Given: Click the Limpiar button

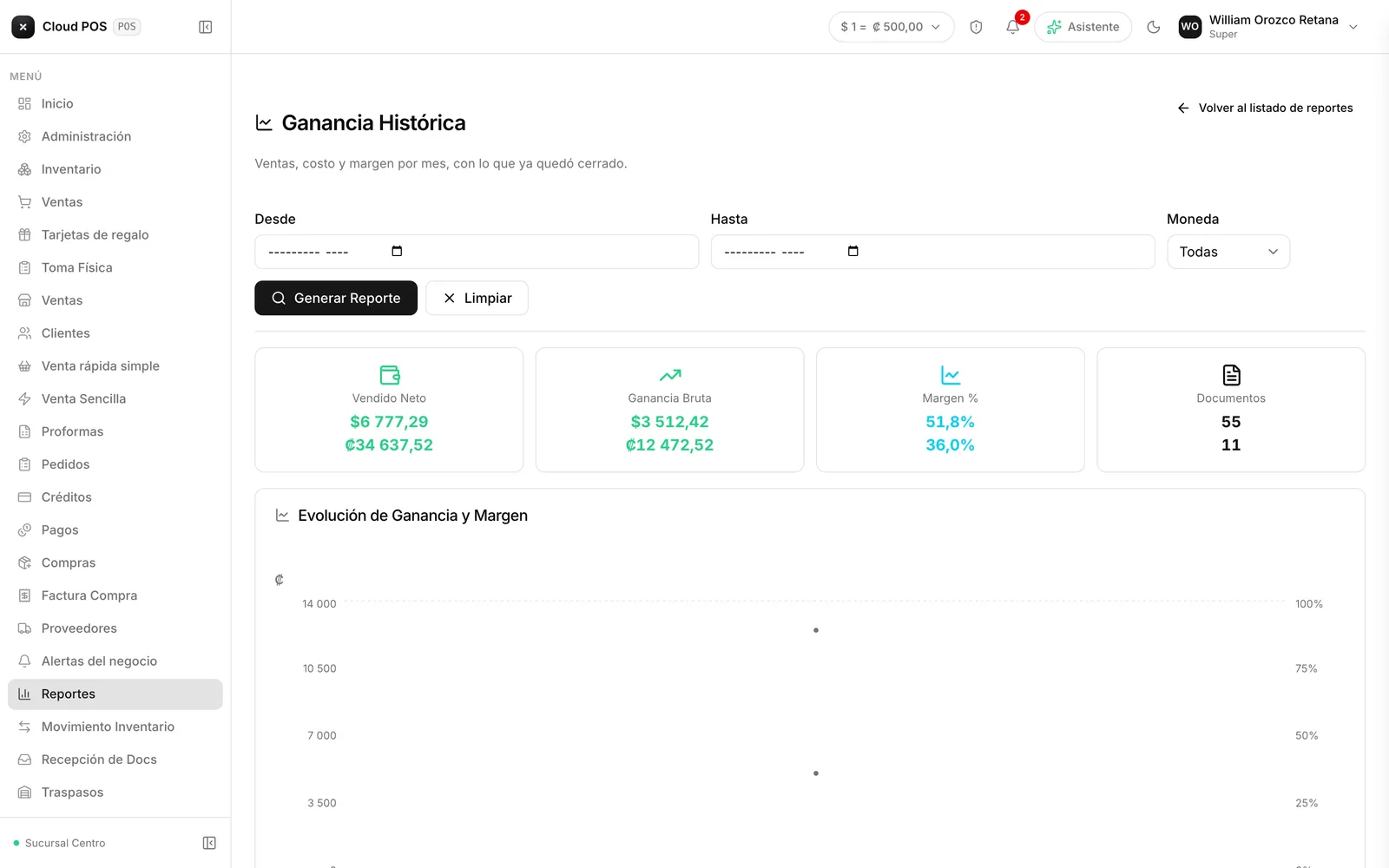Looking at the screenshot, I should [477, 298].
